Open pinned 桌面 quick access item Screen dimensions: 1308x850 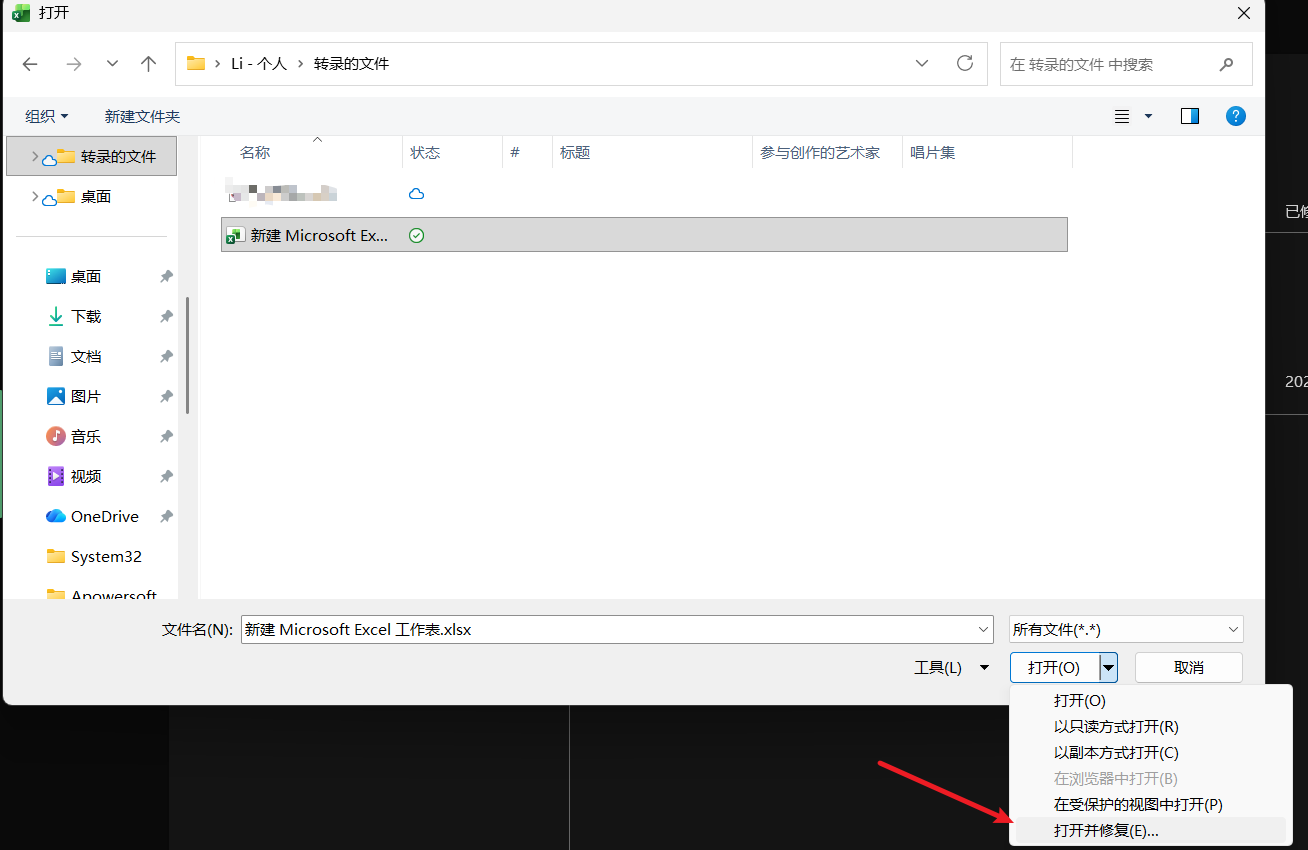(x=86, y=276)
